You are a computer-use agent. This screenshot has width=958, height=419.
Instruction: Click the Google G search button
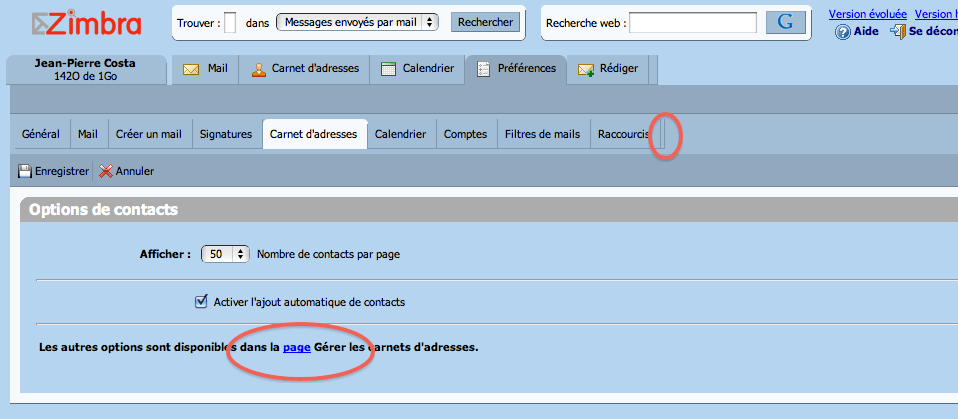coord(785,23)
